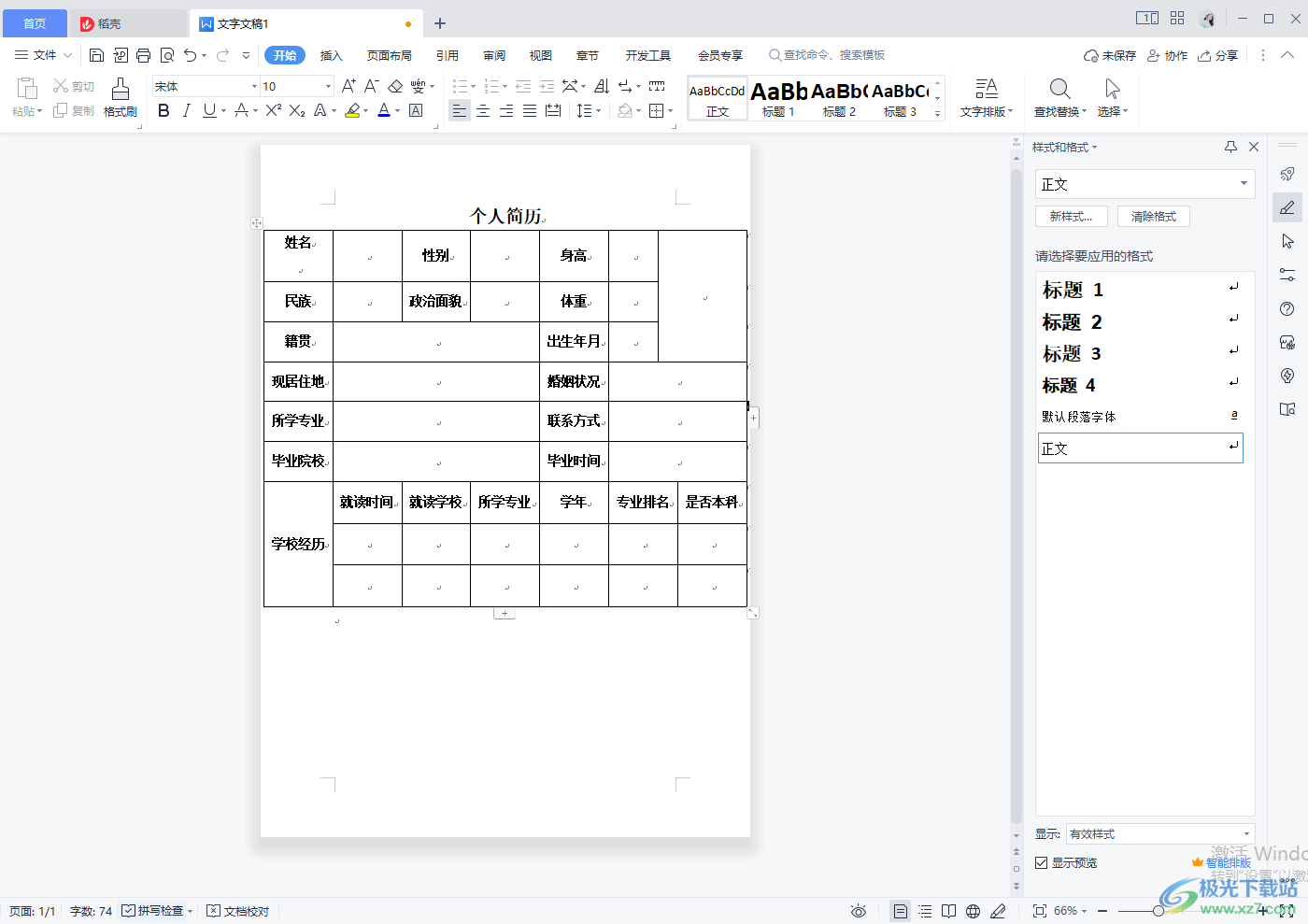Switch to Web layout view in status bar
The height and width of the screenshot is (924, 1308).
tap(973, 911)
